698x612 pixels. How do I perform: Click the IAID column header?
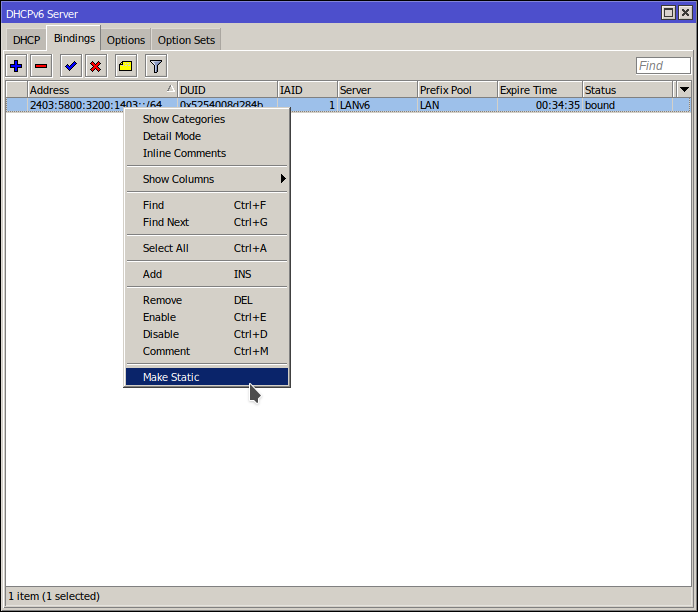pos(307,90)
